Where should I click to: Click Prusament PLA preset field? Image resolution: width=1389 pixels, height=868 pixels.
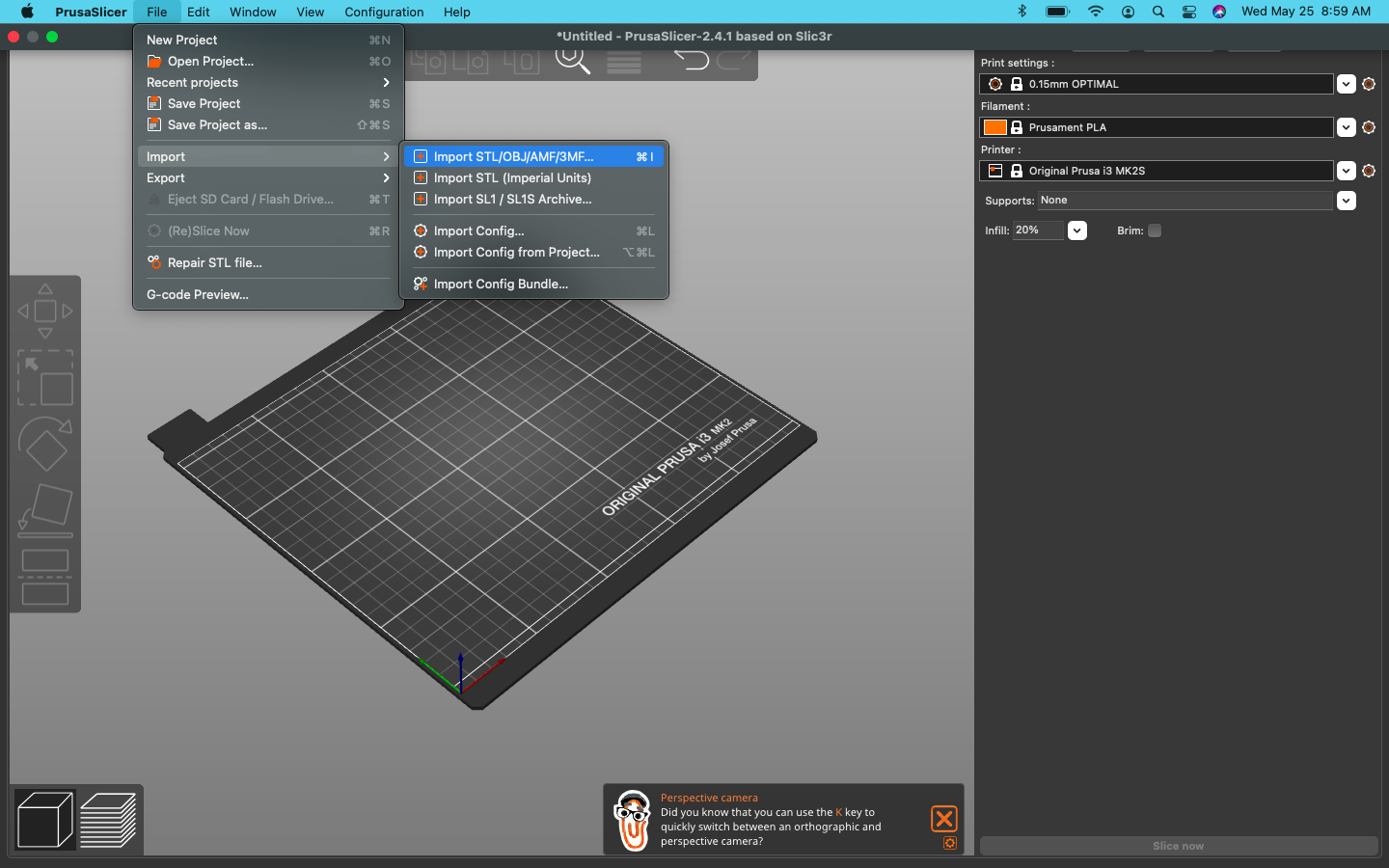pyautogui.click(x=1157, y=127)
